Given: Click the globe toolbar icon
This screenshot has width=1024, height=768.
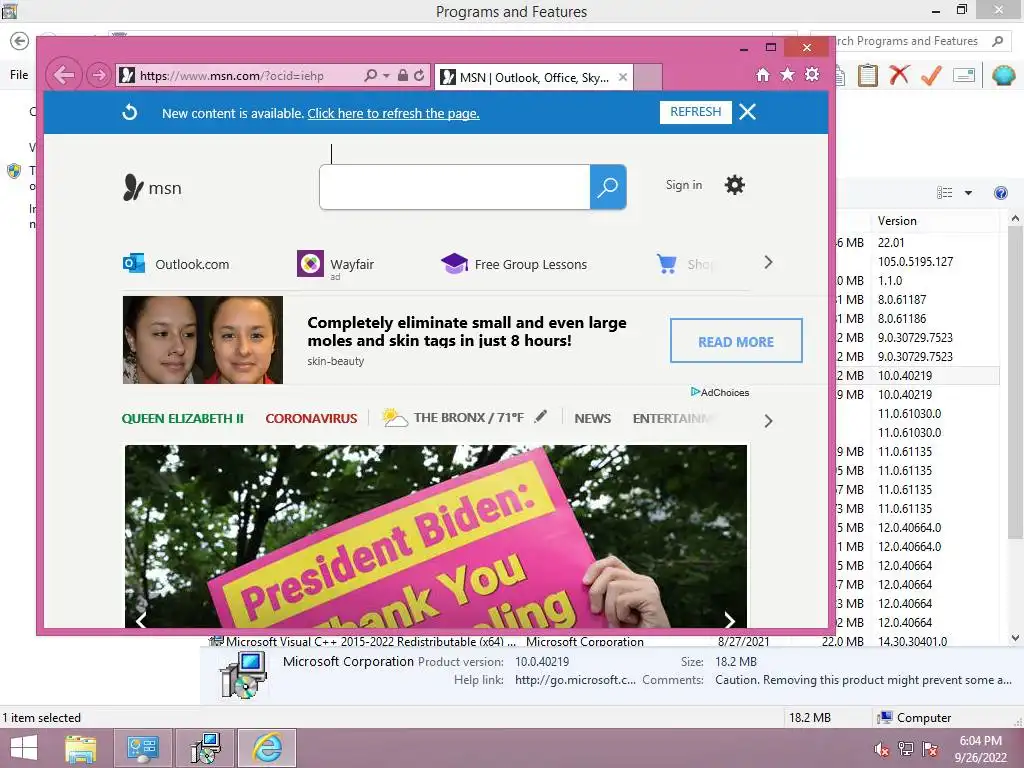Looking at the screenshot, I should click(1002, 75).
